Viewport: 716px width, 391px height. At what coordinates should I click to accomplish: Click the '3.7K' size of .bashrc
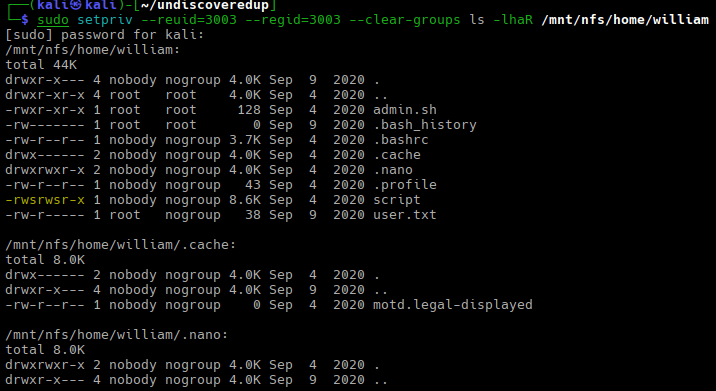pos(245,139)
